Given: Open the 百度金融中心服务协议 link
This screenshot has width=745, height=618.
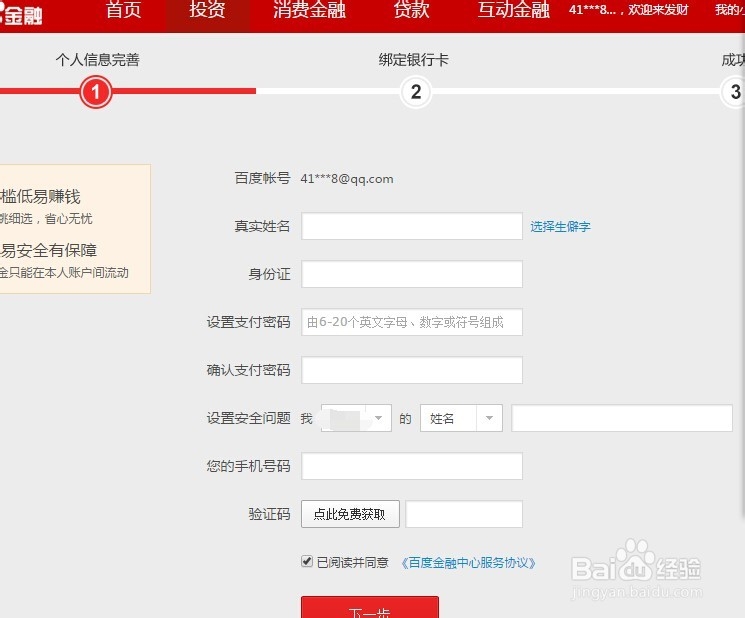Looking at the screenshot, I should point(468,563).
